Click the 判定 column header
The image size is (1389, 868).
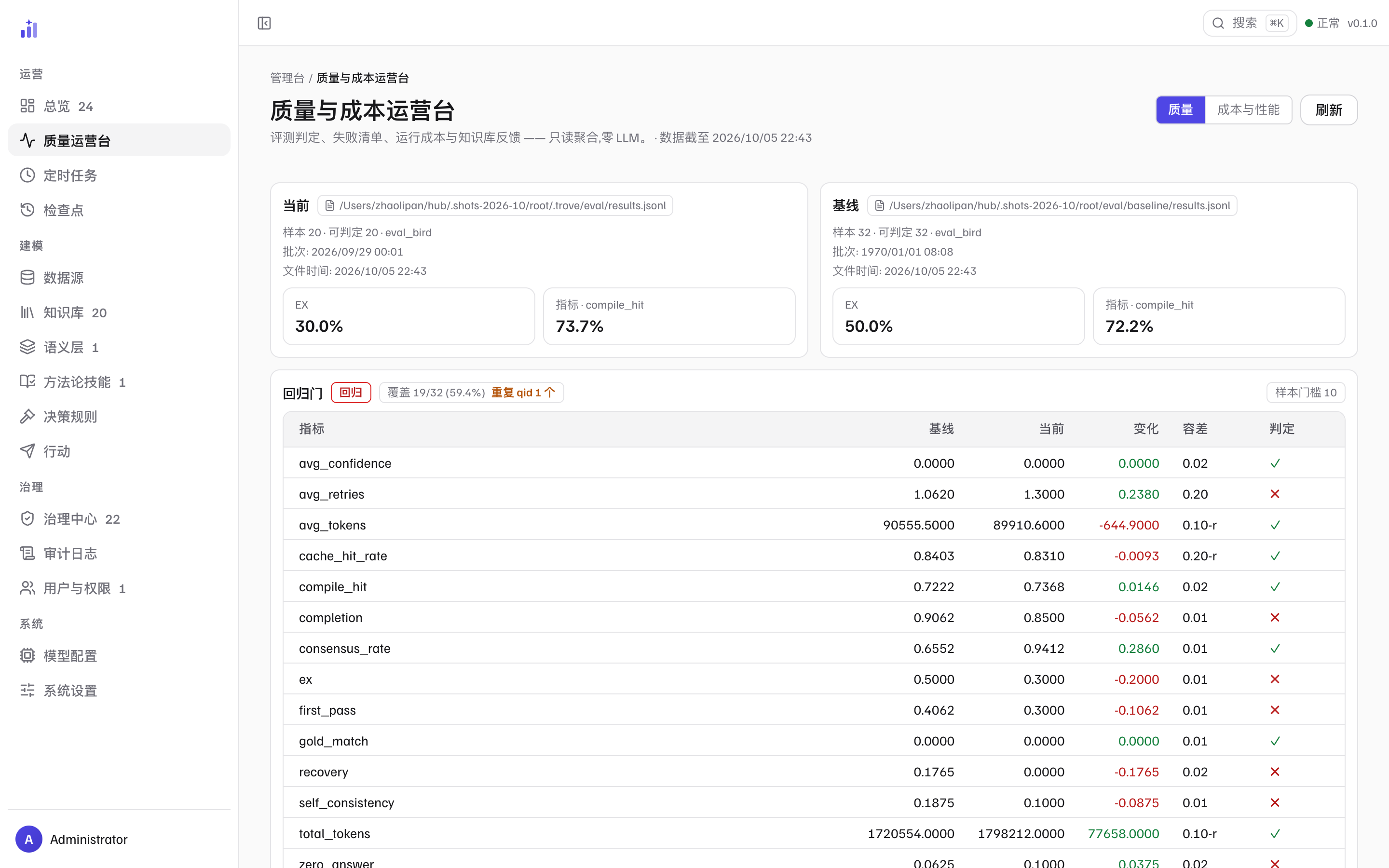click(x=1281, y=429)
